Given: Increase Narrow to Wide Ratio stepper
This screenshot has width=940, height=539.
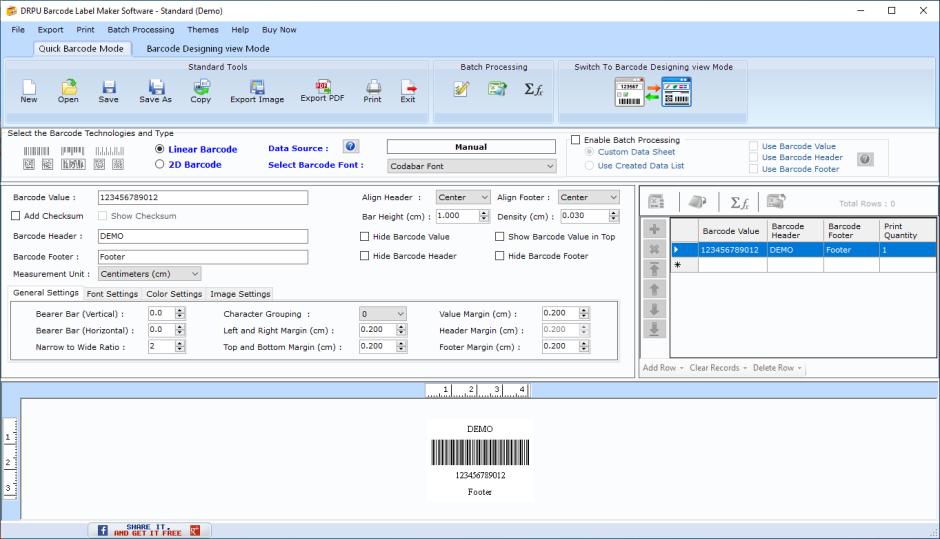Looking at the screenshot, I should pyautogui.click(x=180, y=344).
